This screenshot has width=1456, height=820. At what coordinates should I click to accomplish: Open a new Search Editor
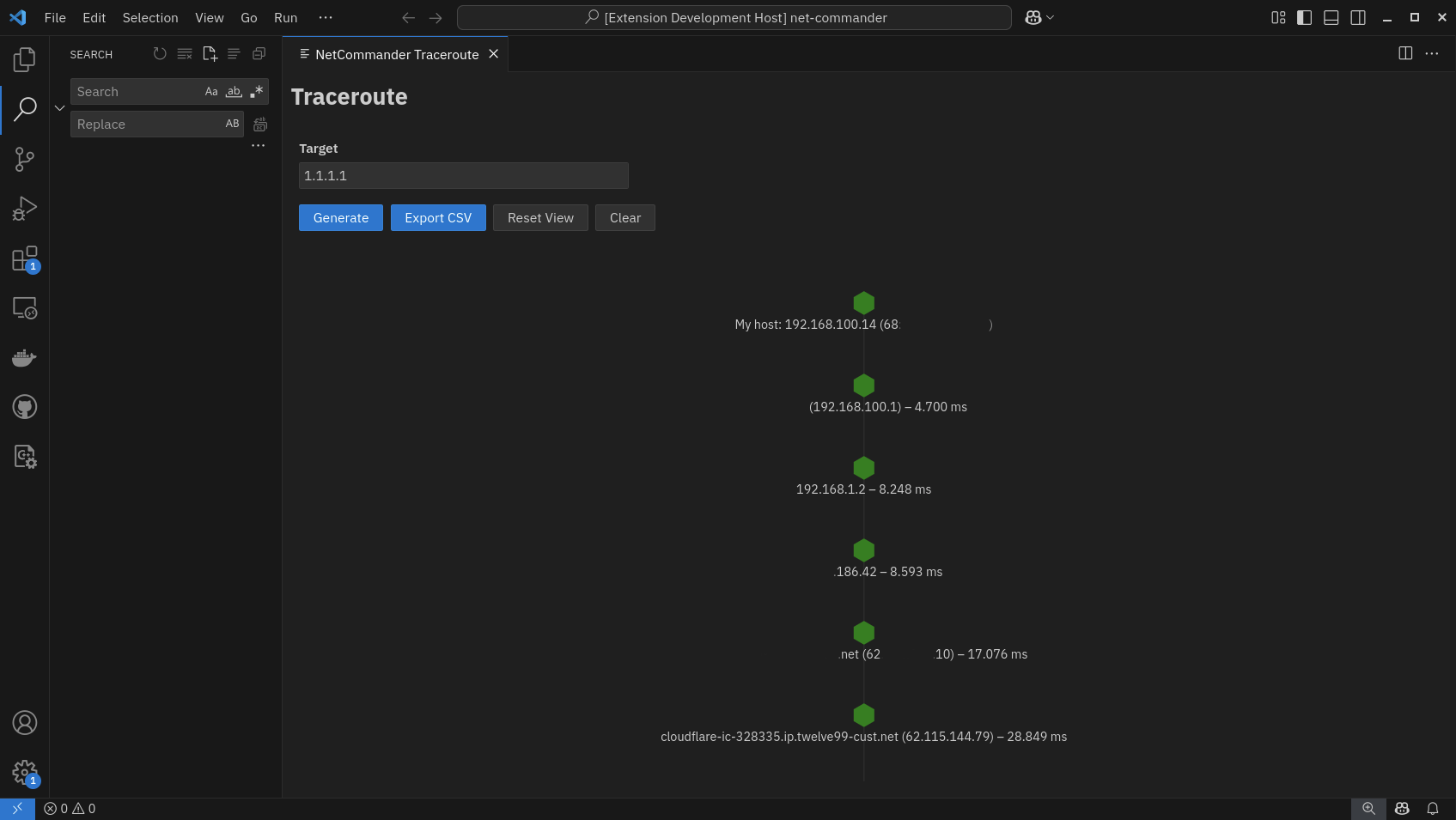[x=210, y=53]
